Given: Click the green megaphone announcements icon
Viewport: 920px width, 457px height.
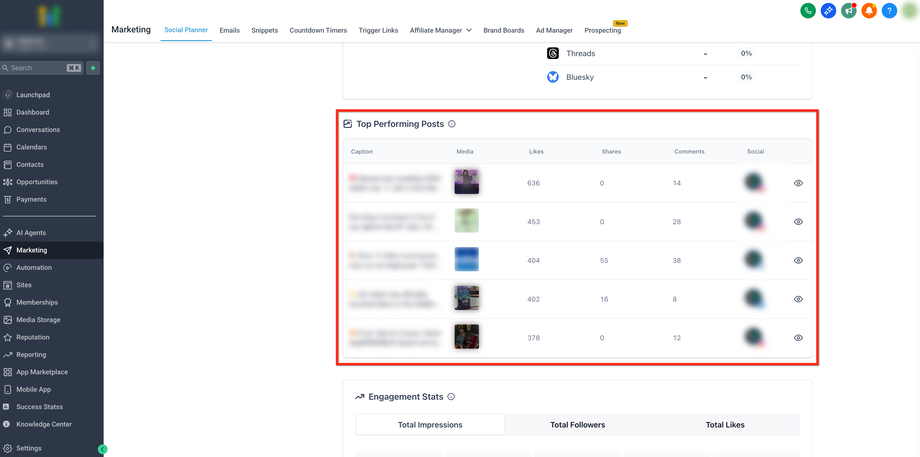Looking at the screenshot, I should tap(848, 11).
